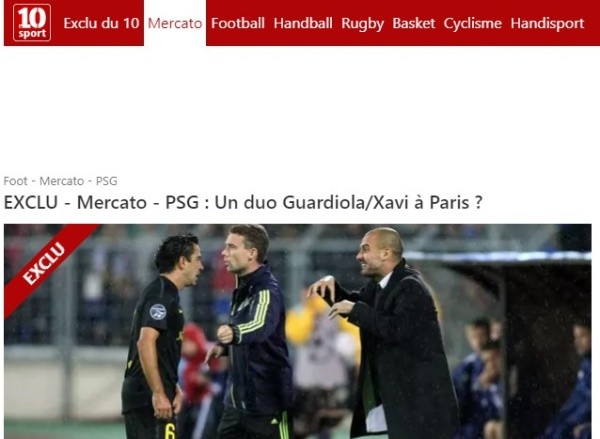Click the Guardiola/Xavi article headline

[243, 202]
